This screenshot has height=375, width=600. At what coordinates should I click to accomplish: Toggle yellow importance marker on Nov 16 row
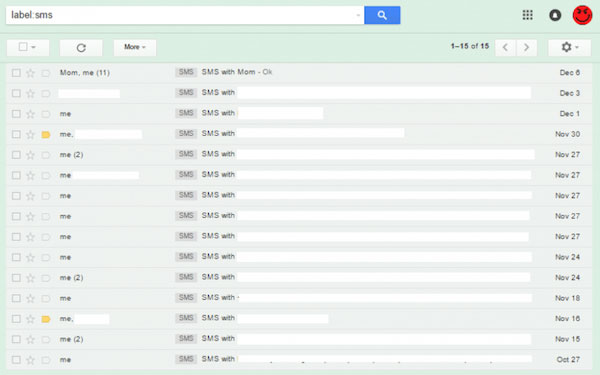pos(46,319)
